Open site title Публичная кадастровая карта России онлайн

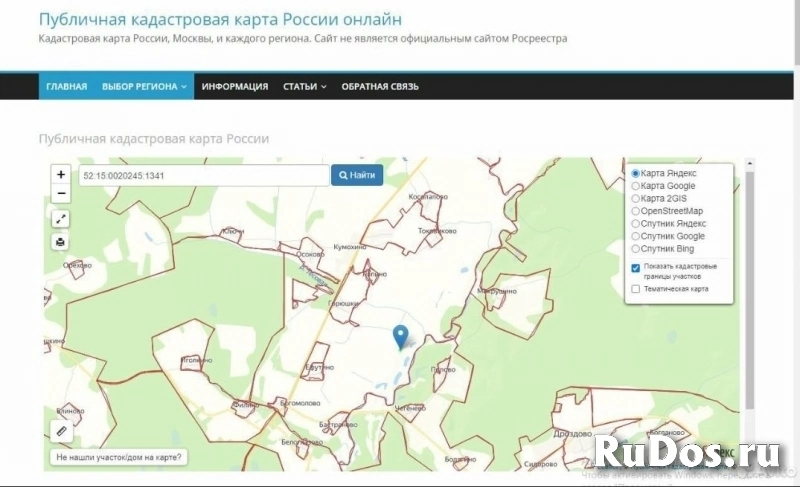coord(220,19)
